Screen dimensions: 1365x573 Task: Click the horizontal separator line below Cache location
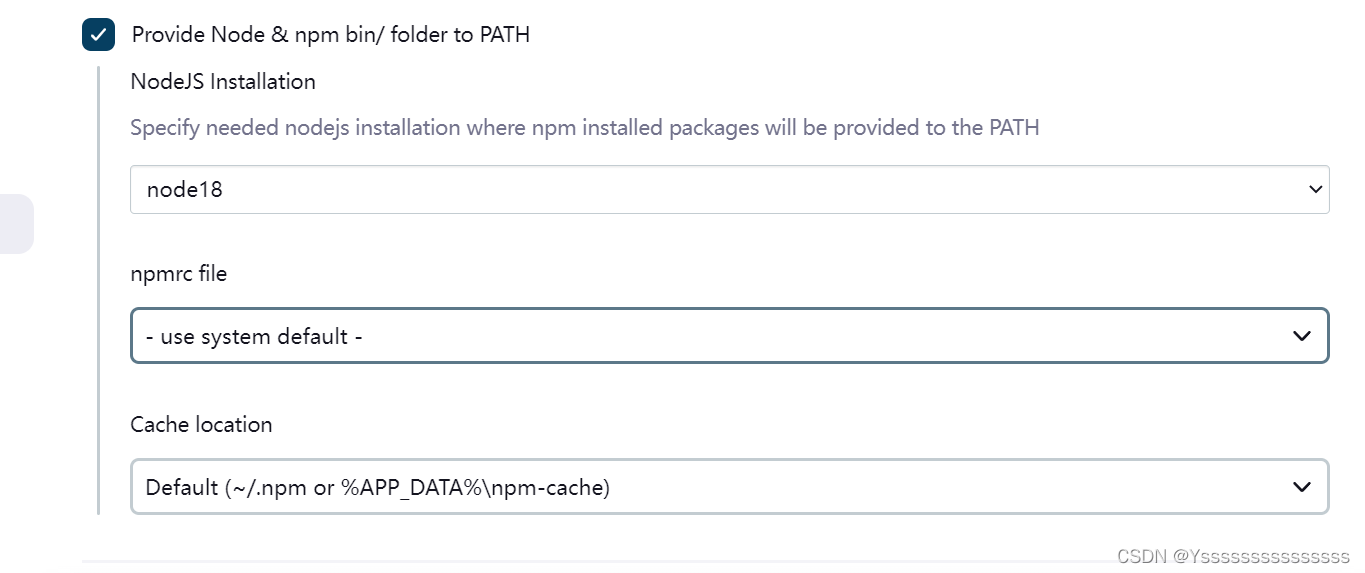pos(600,562)
